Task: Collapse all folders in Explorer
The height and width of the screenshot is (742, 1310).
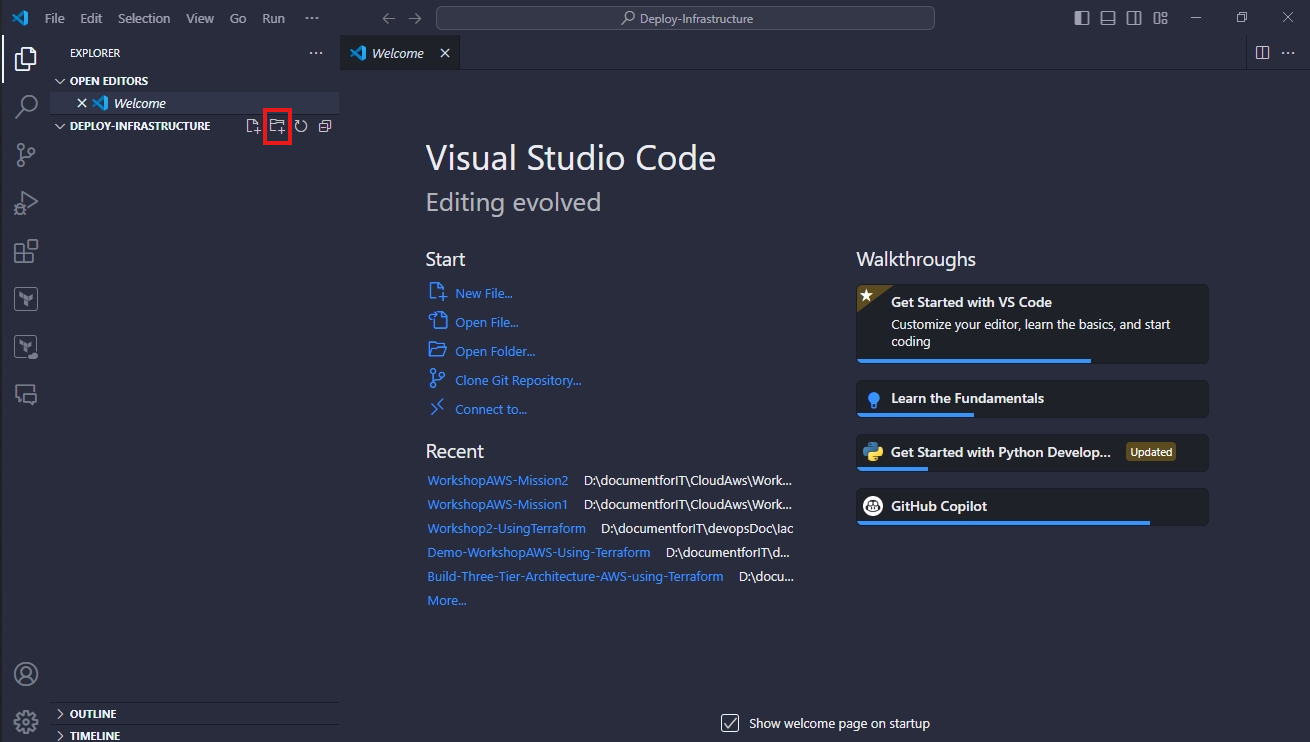Action: (x=324, y=126)
